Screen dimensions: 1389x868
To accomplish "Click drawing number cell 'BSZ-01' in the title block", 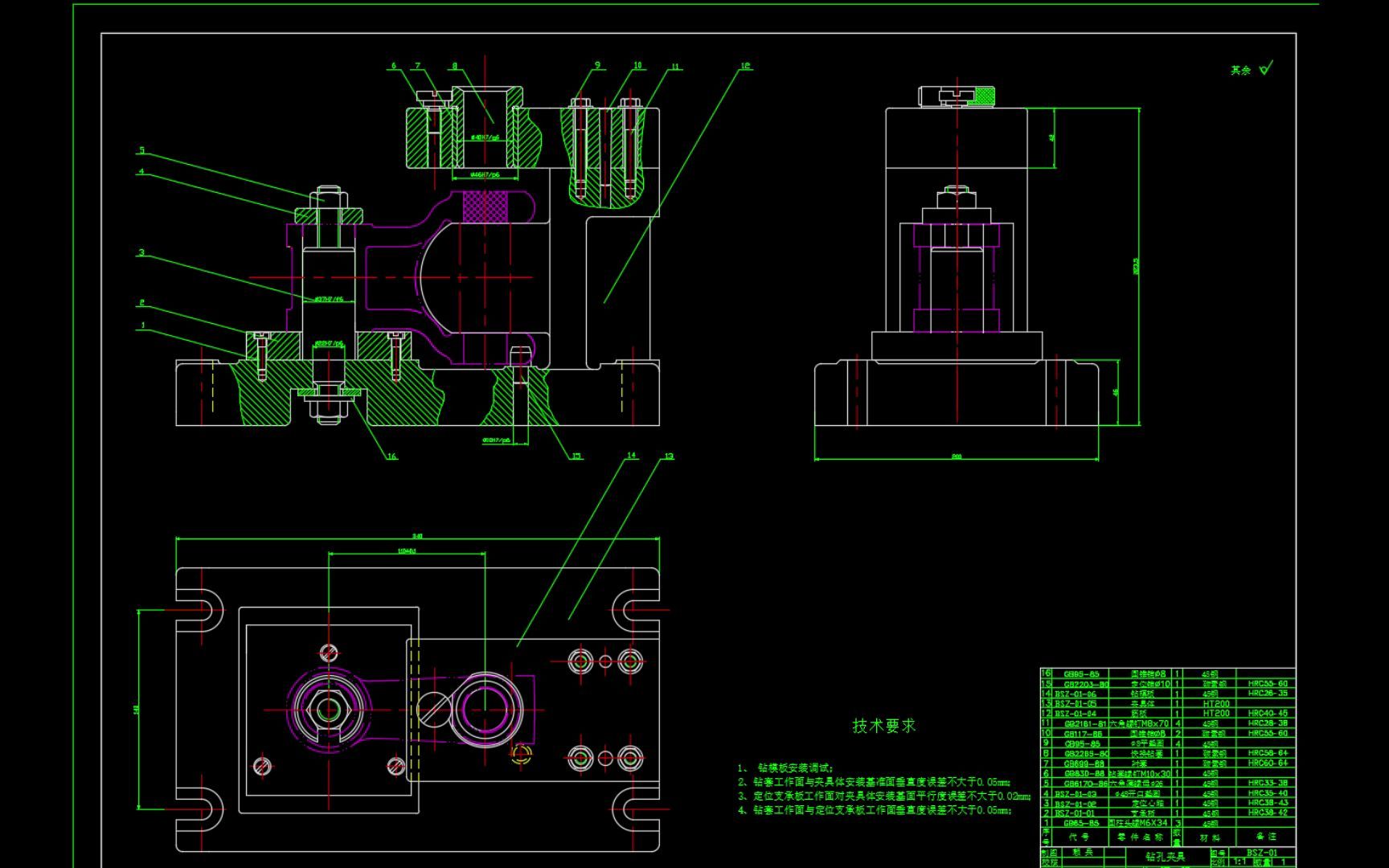I will coord(1262,853).
